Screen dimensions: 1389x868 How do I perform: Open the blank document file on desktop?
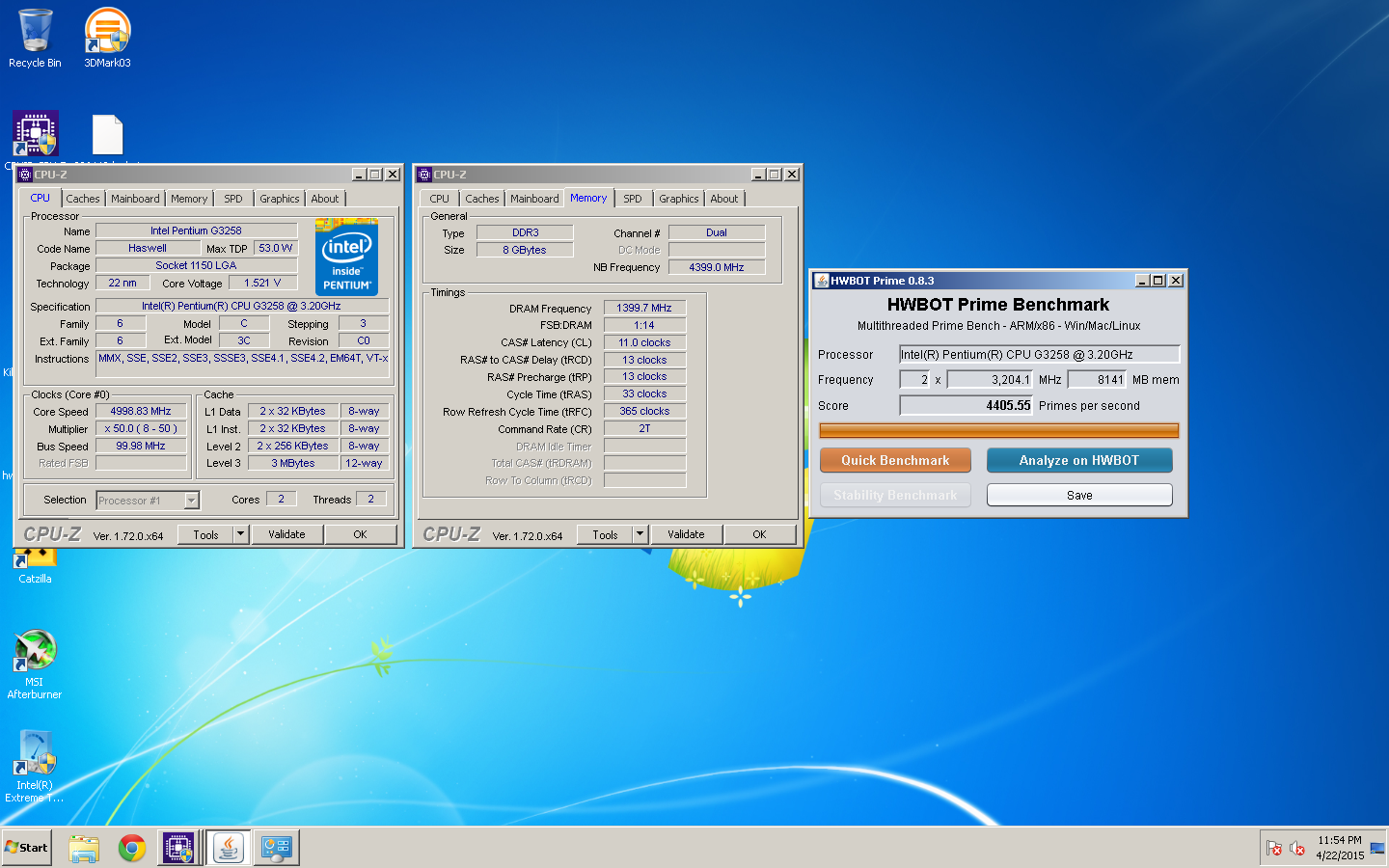pyautogui.click(x=107, y=134)
